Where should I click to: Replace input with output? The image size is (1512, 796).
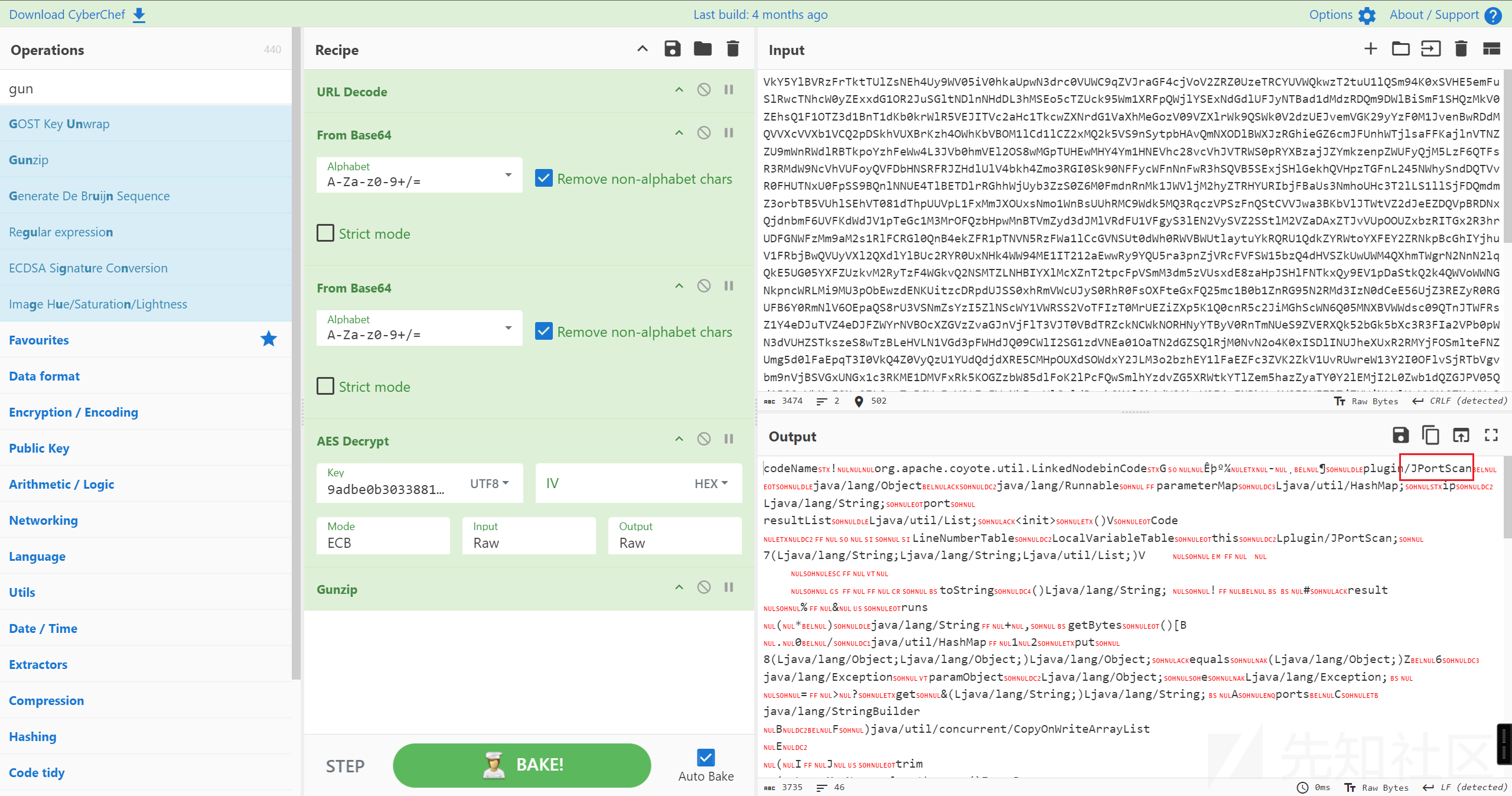(x=1461, y=436)
